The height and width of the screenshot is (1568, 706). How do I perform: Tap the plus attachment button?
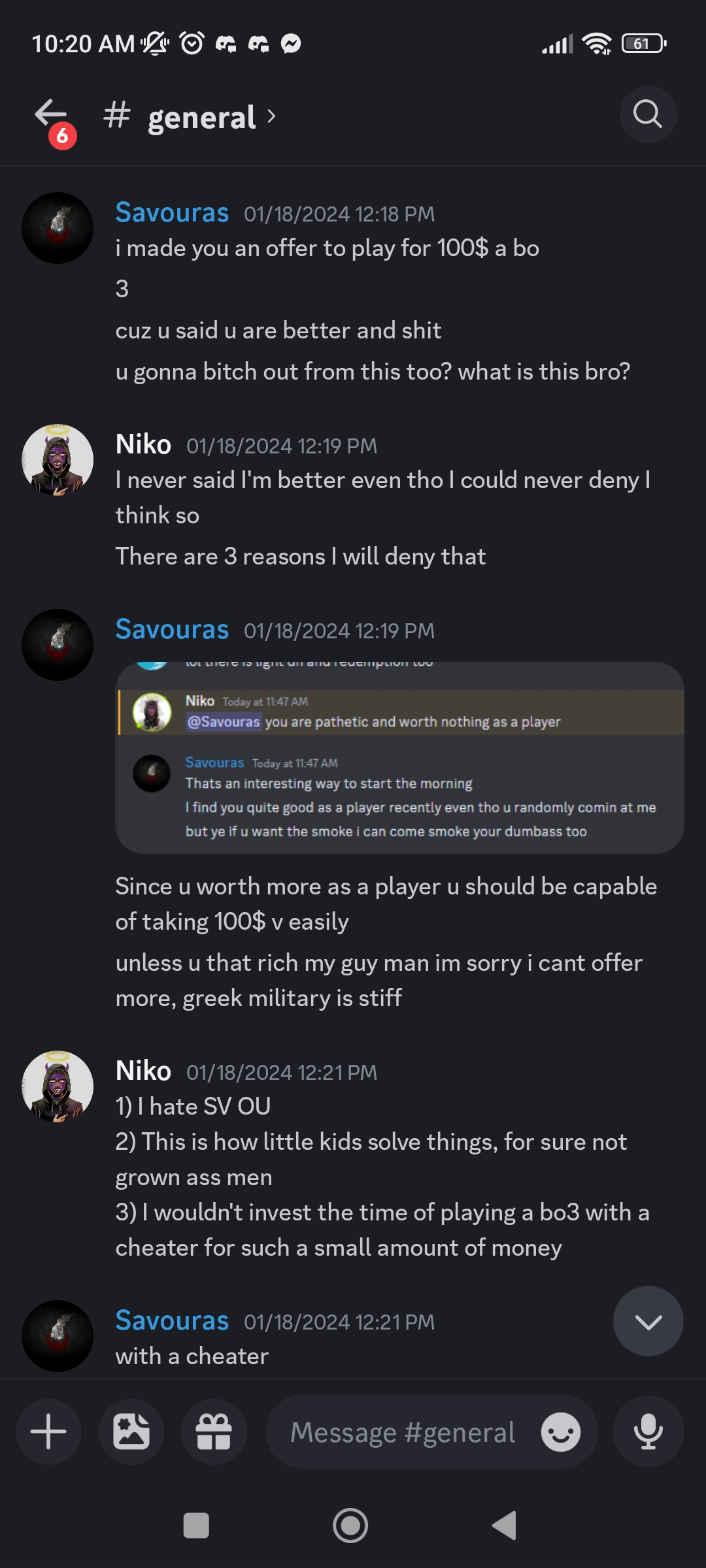click(x=48, y=1432)
